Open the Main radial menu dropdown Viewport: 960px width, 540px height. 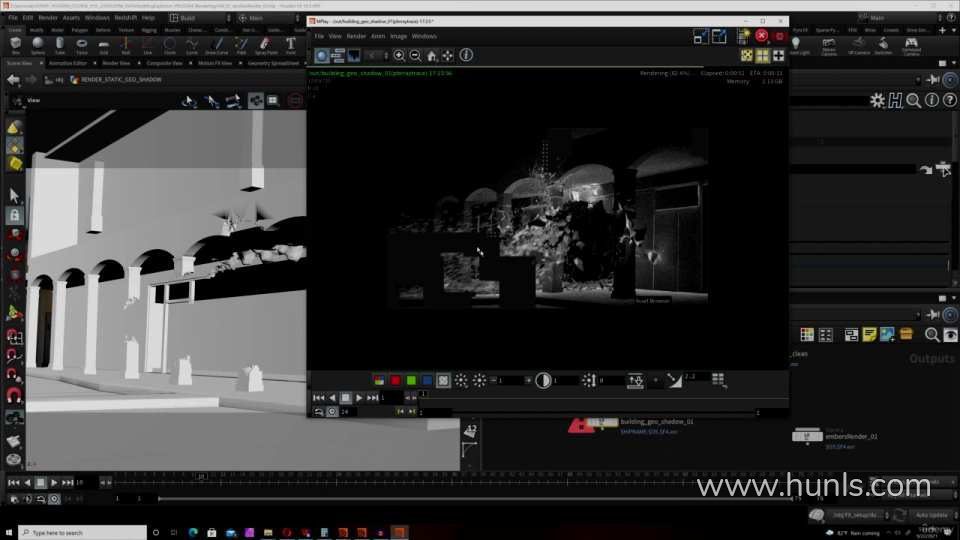click(268, 18)
